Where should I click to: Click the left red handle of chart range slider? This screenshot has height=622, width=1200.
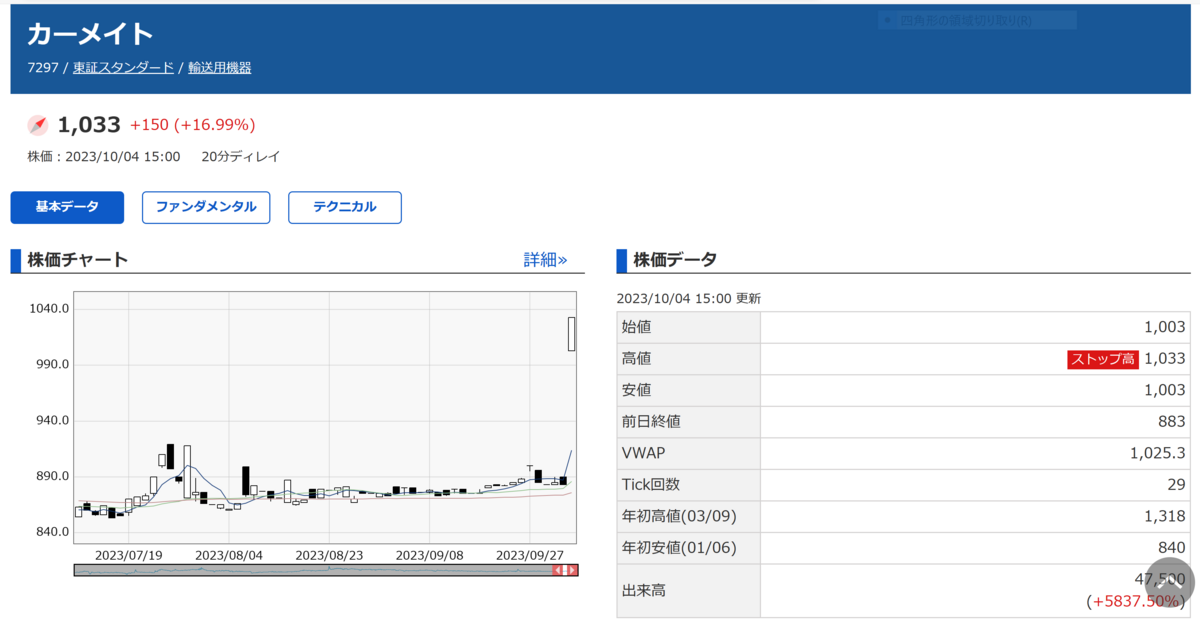(559, 570)
